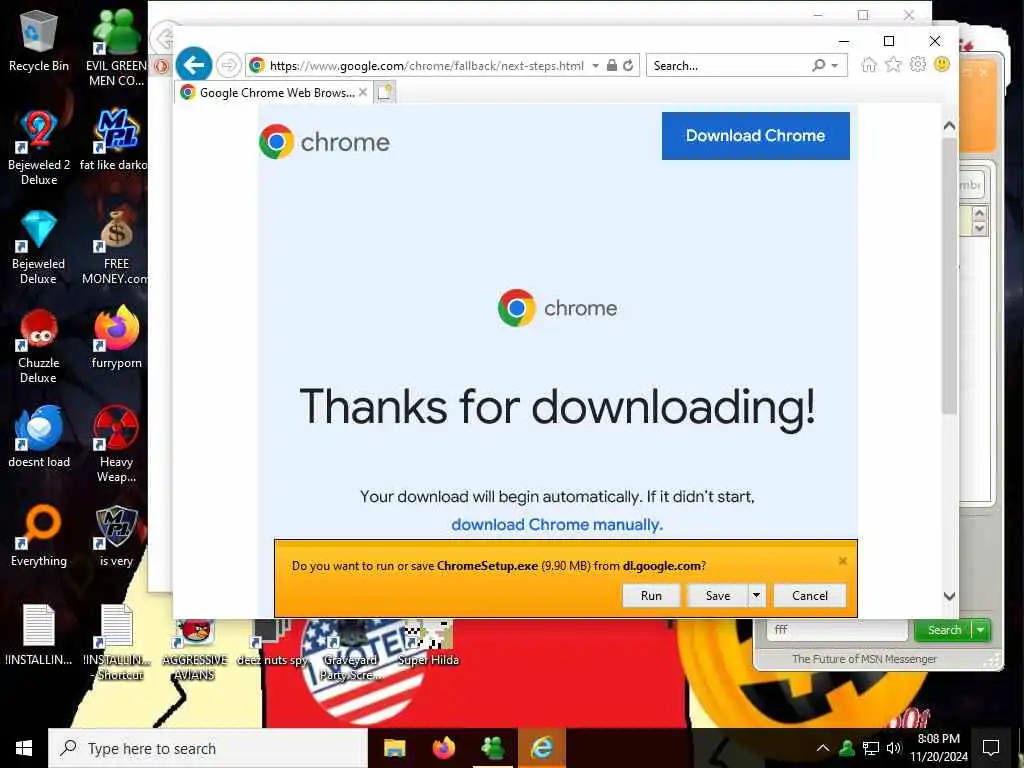The width and height of the screenshot is (1024, 768).
Task: Expand the Save options dropdown arrow
Action: [x=756, y=596]
